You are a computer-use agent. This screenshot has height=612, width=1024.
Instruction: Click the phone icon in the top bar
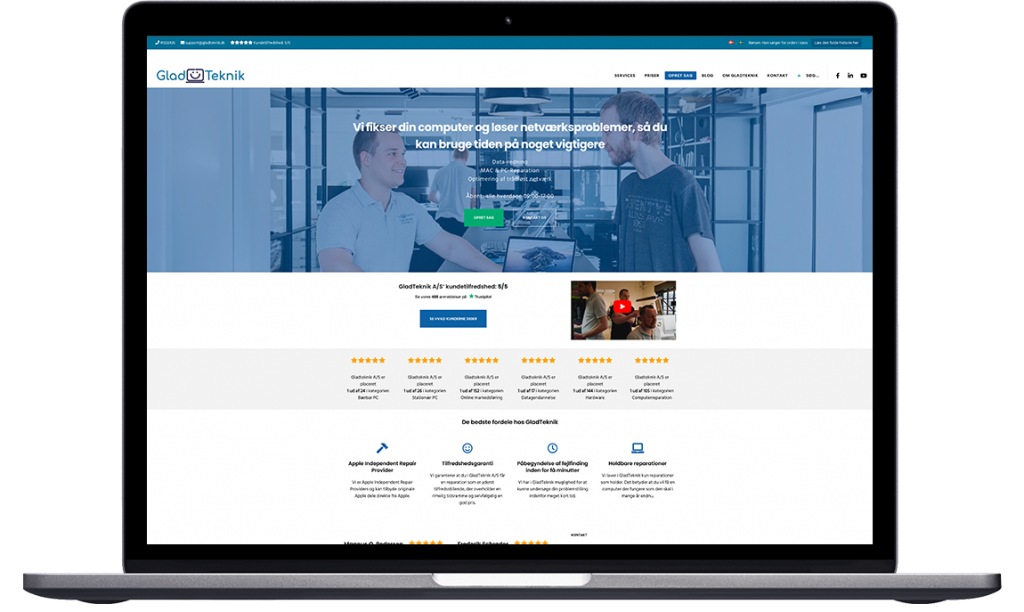coord(157,42)
